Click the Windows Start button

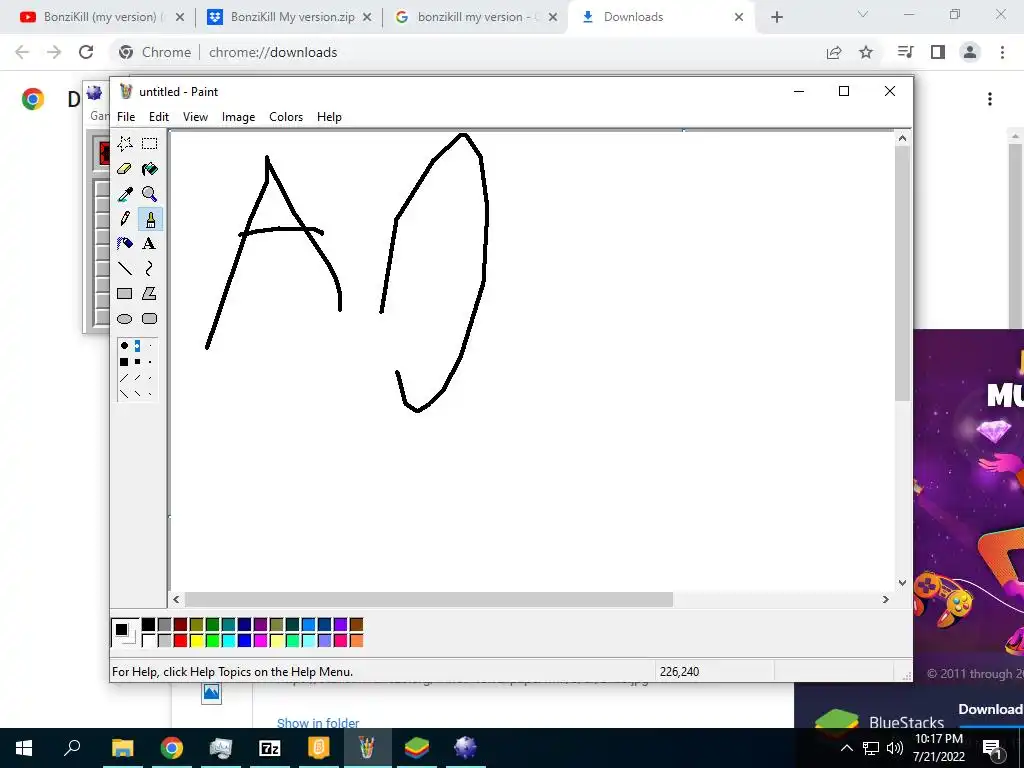point(24,748)
